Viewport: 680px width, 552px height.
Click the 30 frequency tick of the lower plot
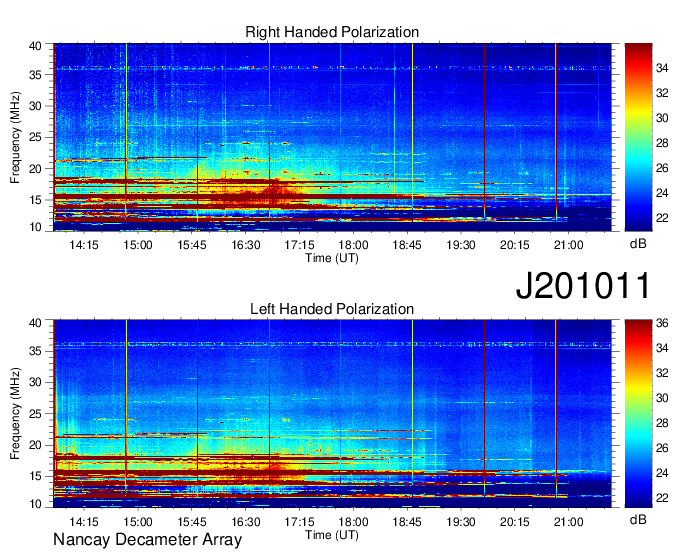(x=35, y=382)
